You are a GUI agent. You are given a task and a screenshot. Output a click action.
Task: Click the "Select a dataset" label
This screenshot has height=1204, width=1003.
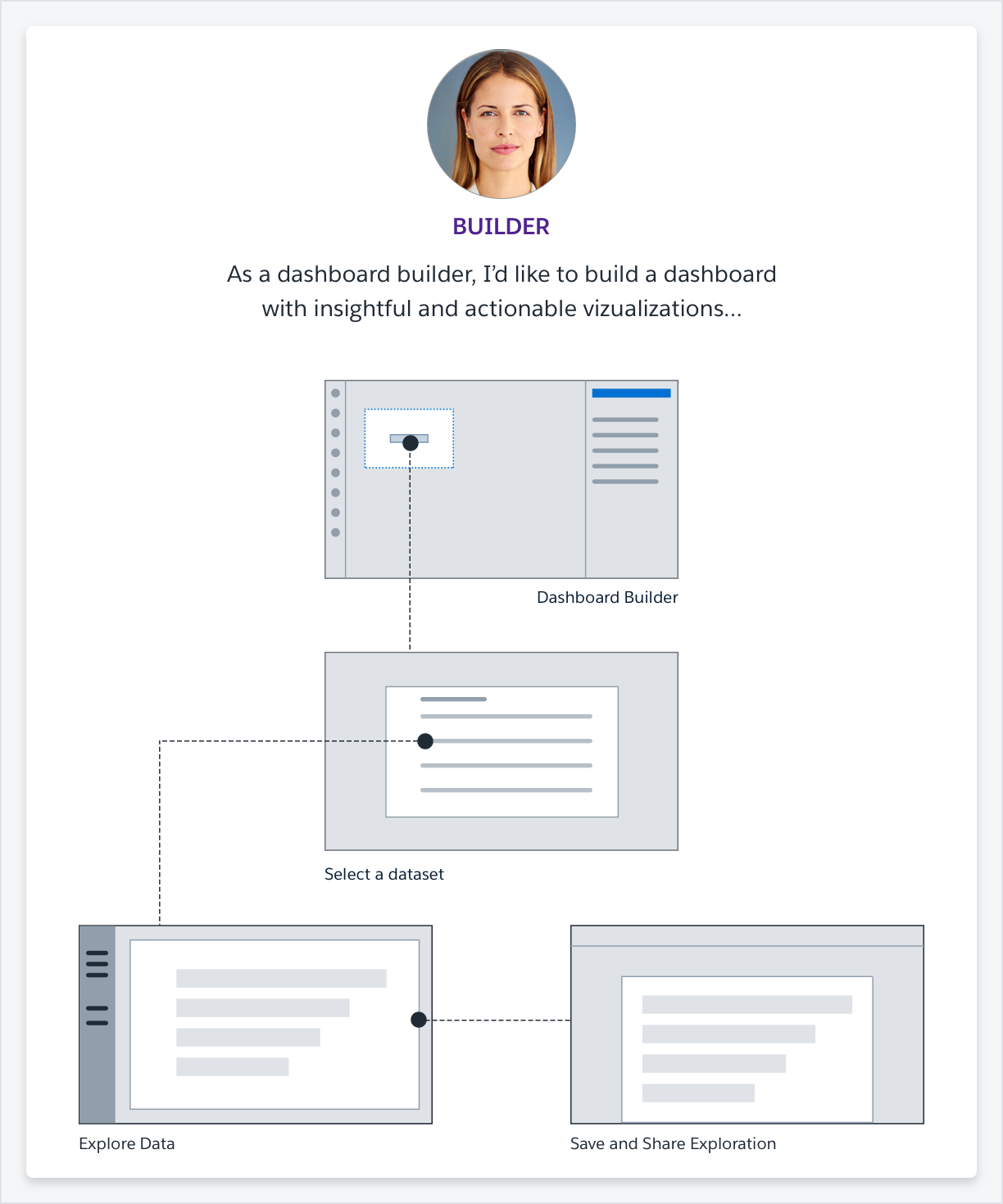(383, 875)
